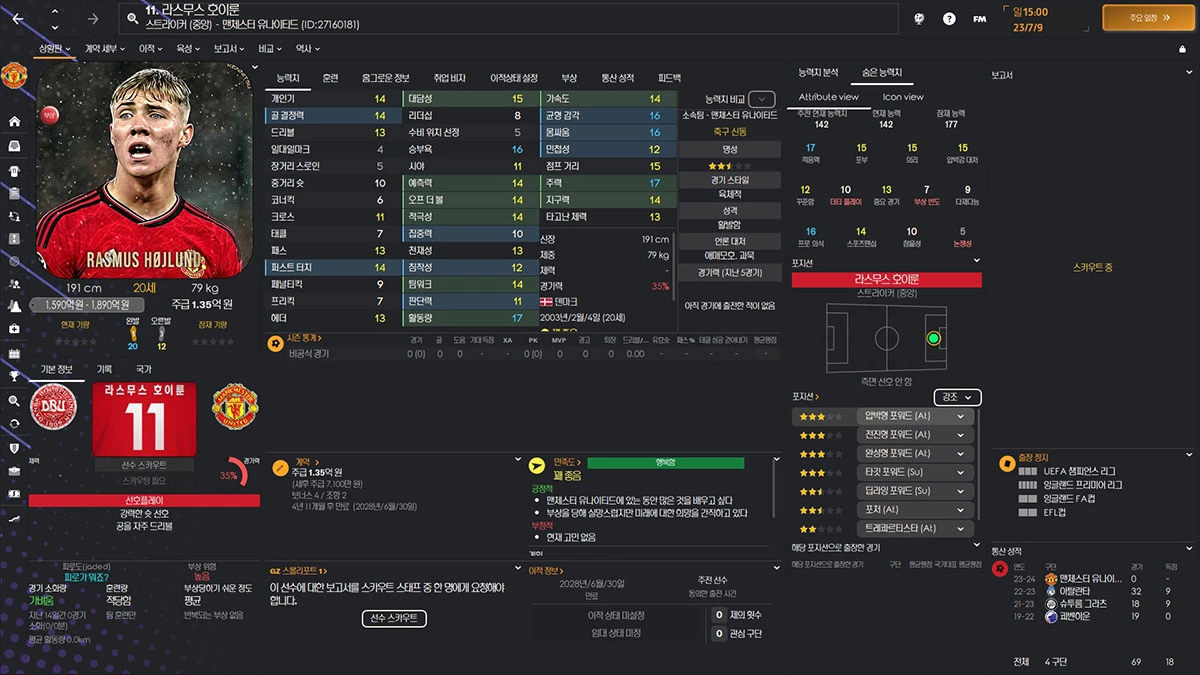Select the Icon view tab
Image resolution: width=1200 pixels, height=675 pixels.
coord(903,97)
